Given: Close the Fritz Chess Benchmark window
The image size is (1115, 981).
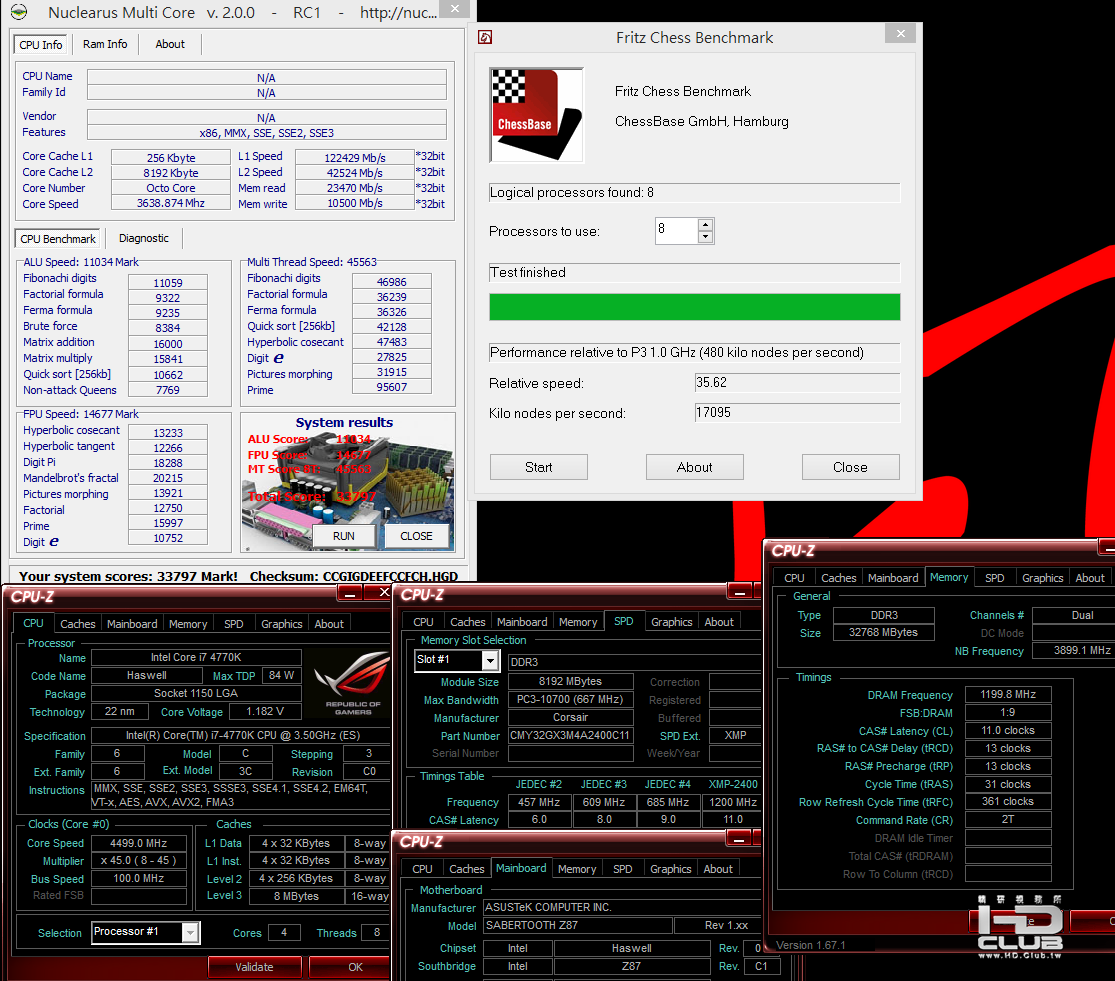Looking at the screenshot, I should tap(900, 33).
